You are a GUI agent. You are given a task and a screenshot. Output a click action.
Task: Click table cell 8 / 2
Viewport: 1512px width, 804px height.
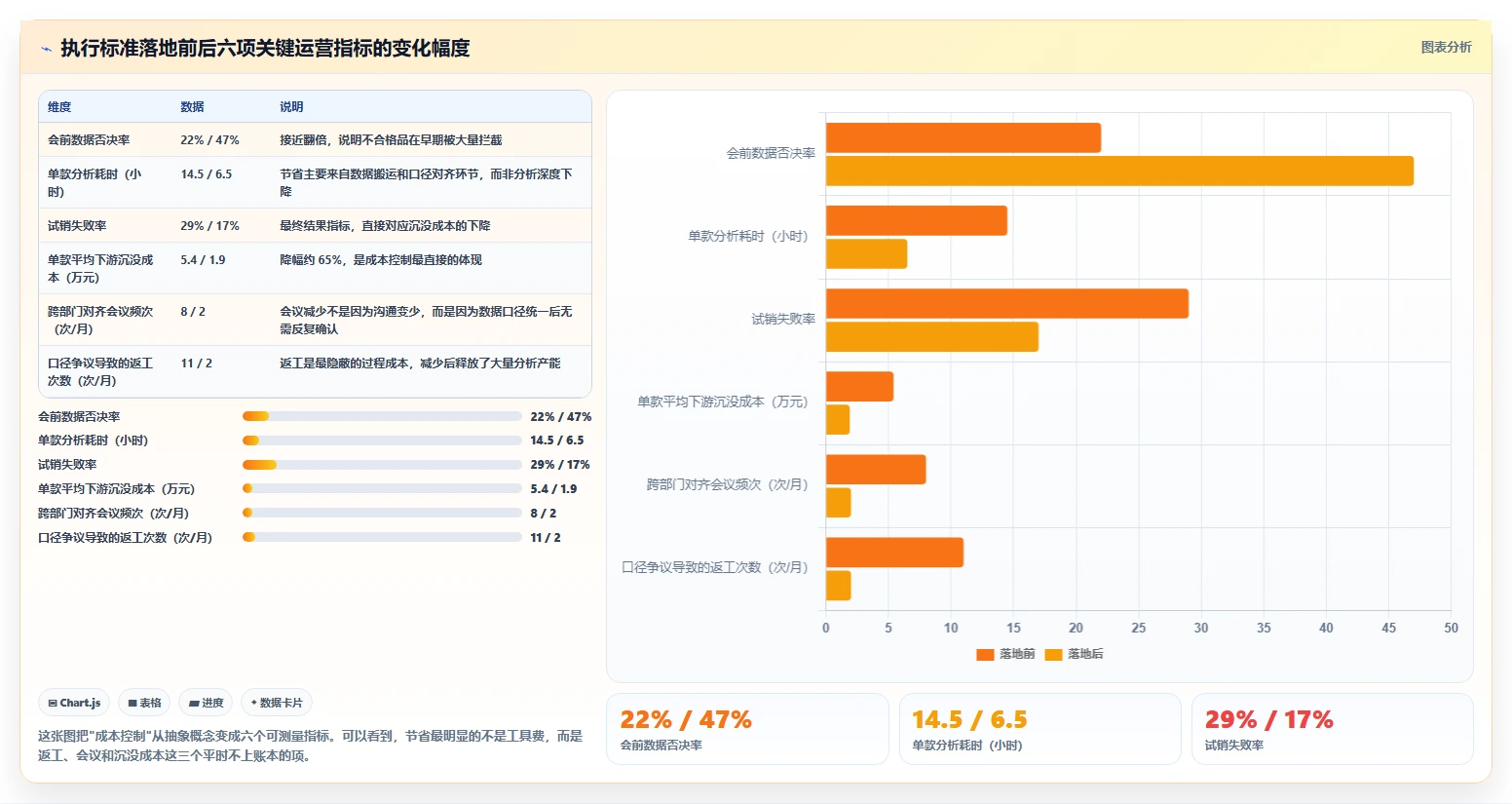193,312
